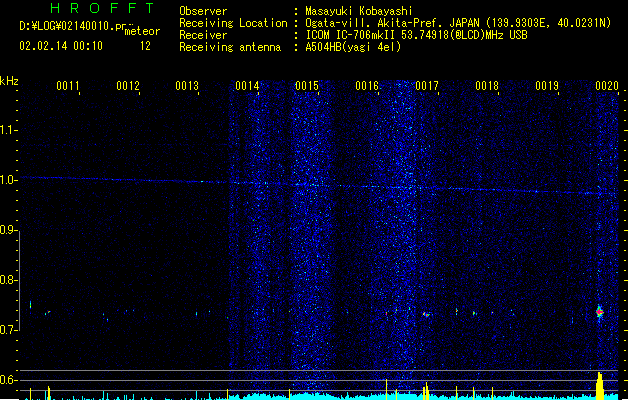Click the meteor count value 12
Screen dimensions: 629x400
(x=145, y=46)
